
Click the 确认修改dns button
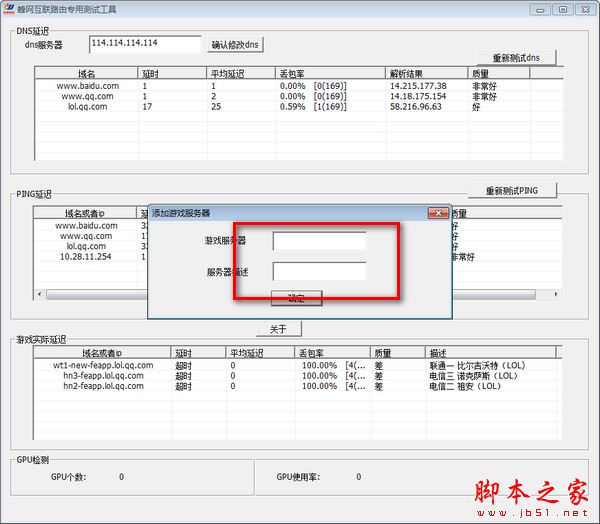pyautogui.click(x=235, y=45)
